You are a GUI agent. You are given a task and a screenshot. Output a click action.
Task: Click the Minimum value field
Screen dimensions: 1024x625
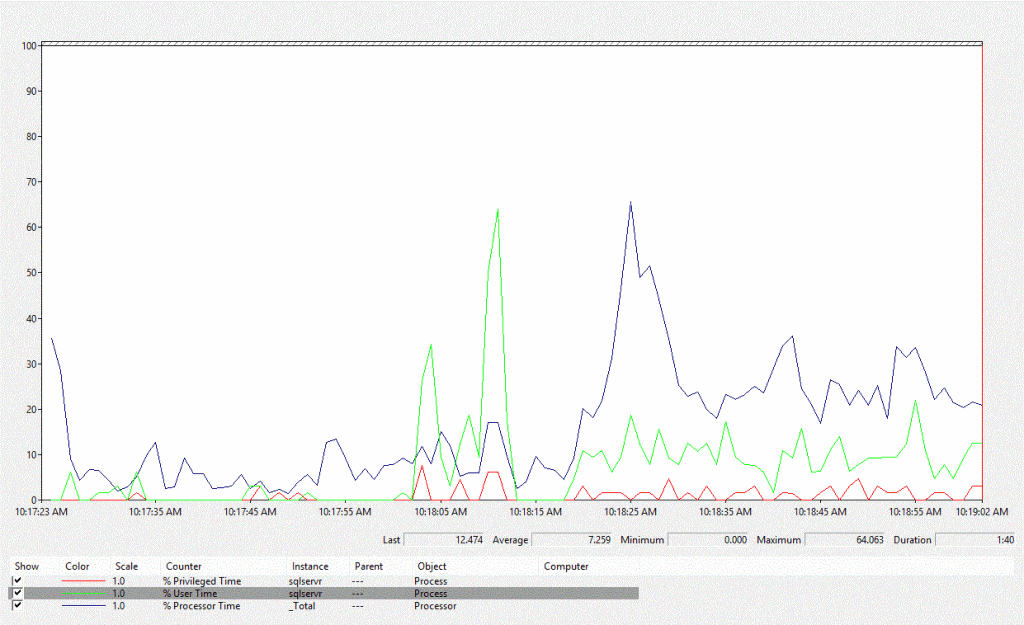(707, 540)
